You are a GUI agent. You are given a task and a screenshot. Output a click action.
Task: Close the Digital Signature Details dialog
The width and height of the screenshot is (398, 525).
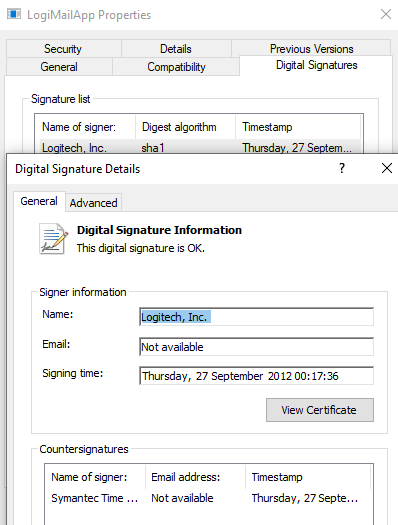coord(387,168)
